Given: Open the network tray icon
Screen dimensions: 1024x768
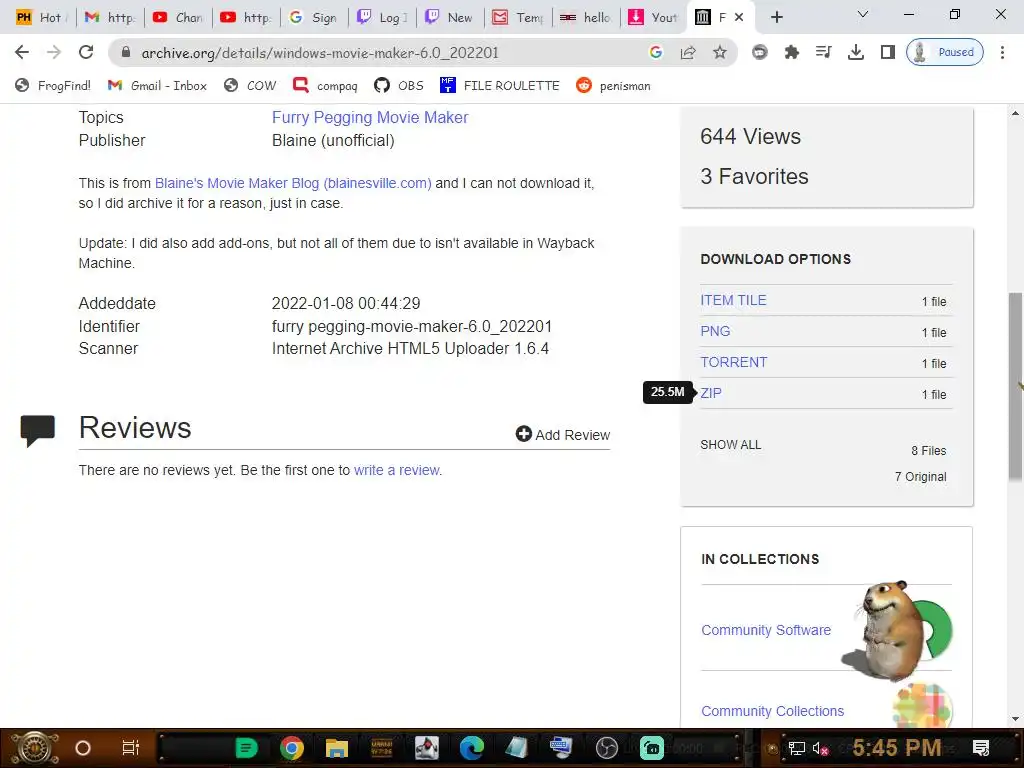Looking at the screenshot, I should coord(797,748).
